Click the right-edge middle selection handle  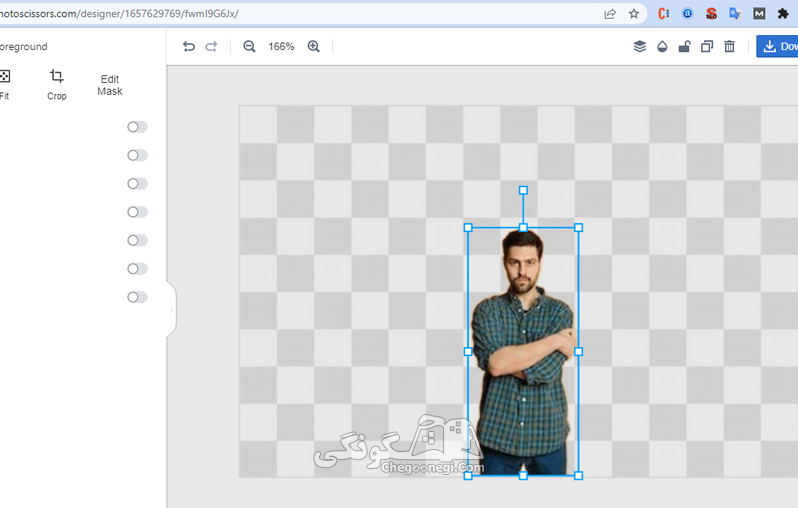tap(579, 351)
